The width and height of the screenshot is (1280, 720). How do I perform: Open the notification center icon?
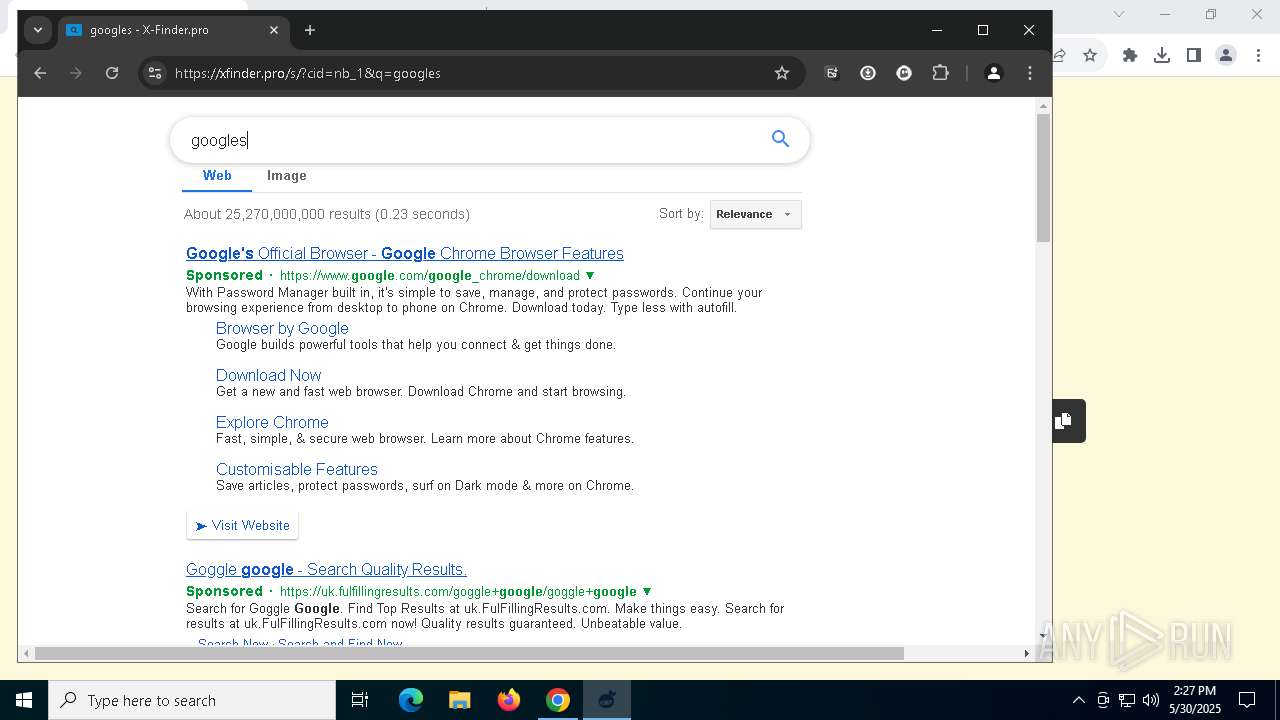tap(1247, 700)
